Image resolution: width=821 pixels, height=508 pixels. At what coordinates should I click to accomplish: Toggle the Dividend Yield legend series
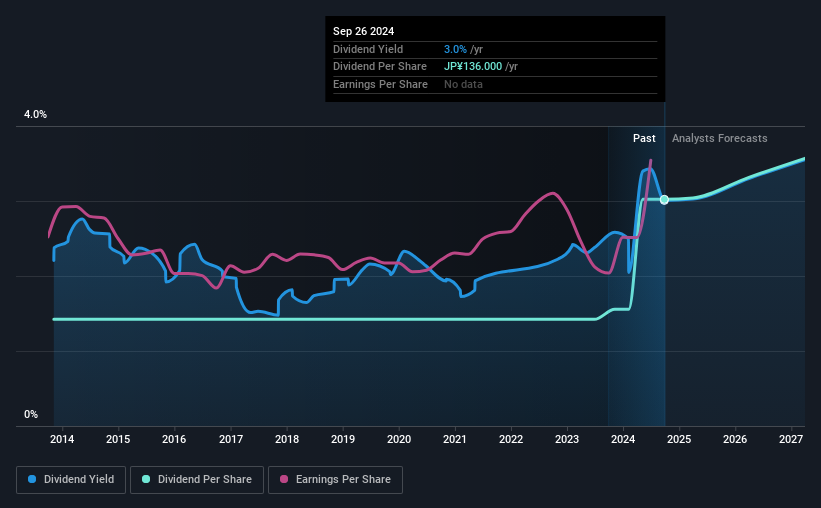coord(71,480)
